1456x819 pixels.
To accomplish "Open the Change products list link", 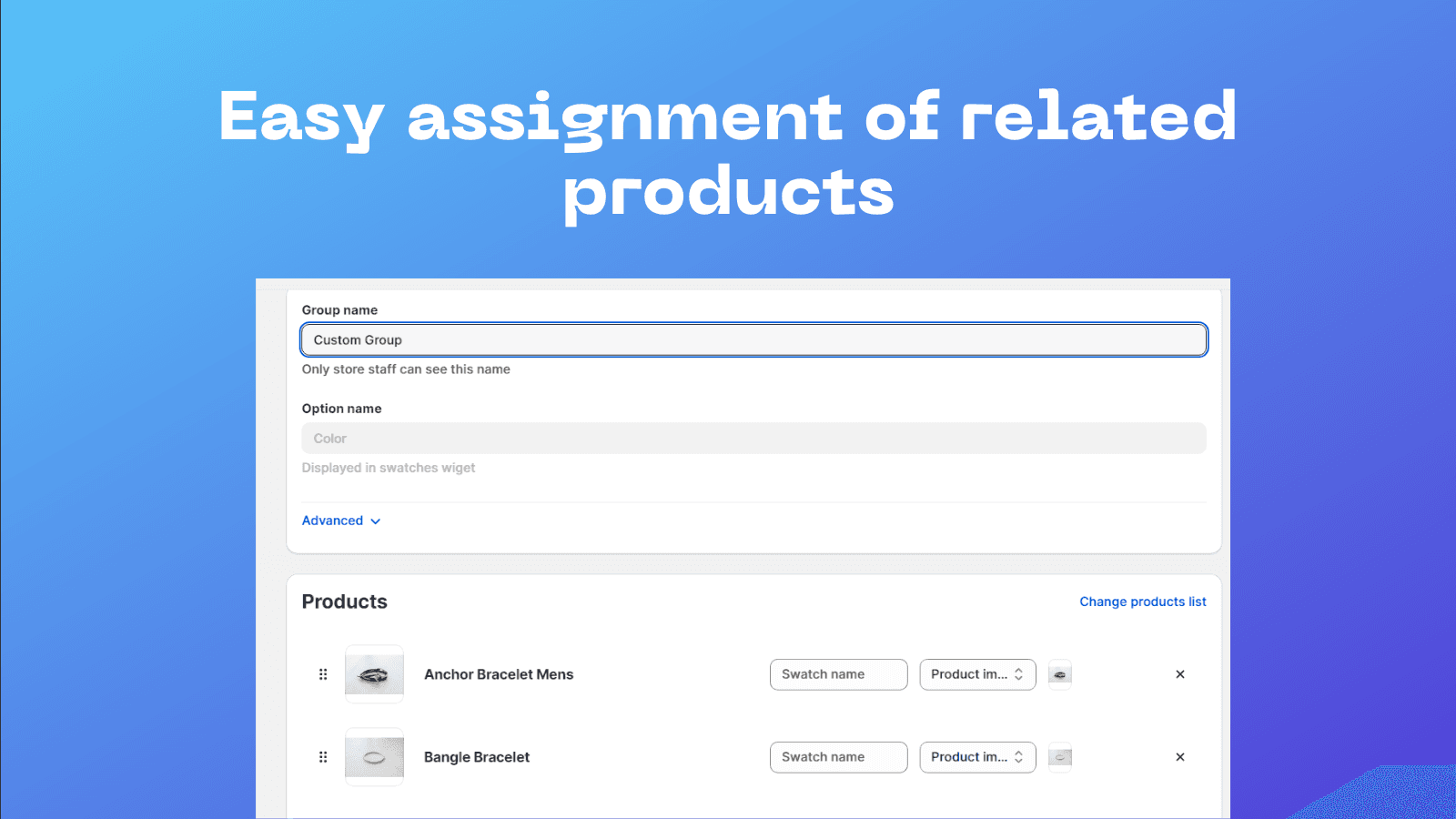I will click(x=1143, y=602).
